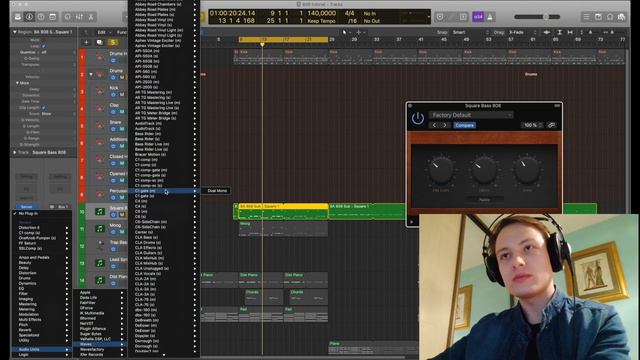Click the Moog track note icon
The image size is (640, 360).
[100, 229]
